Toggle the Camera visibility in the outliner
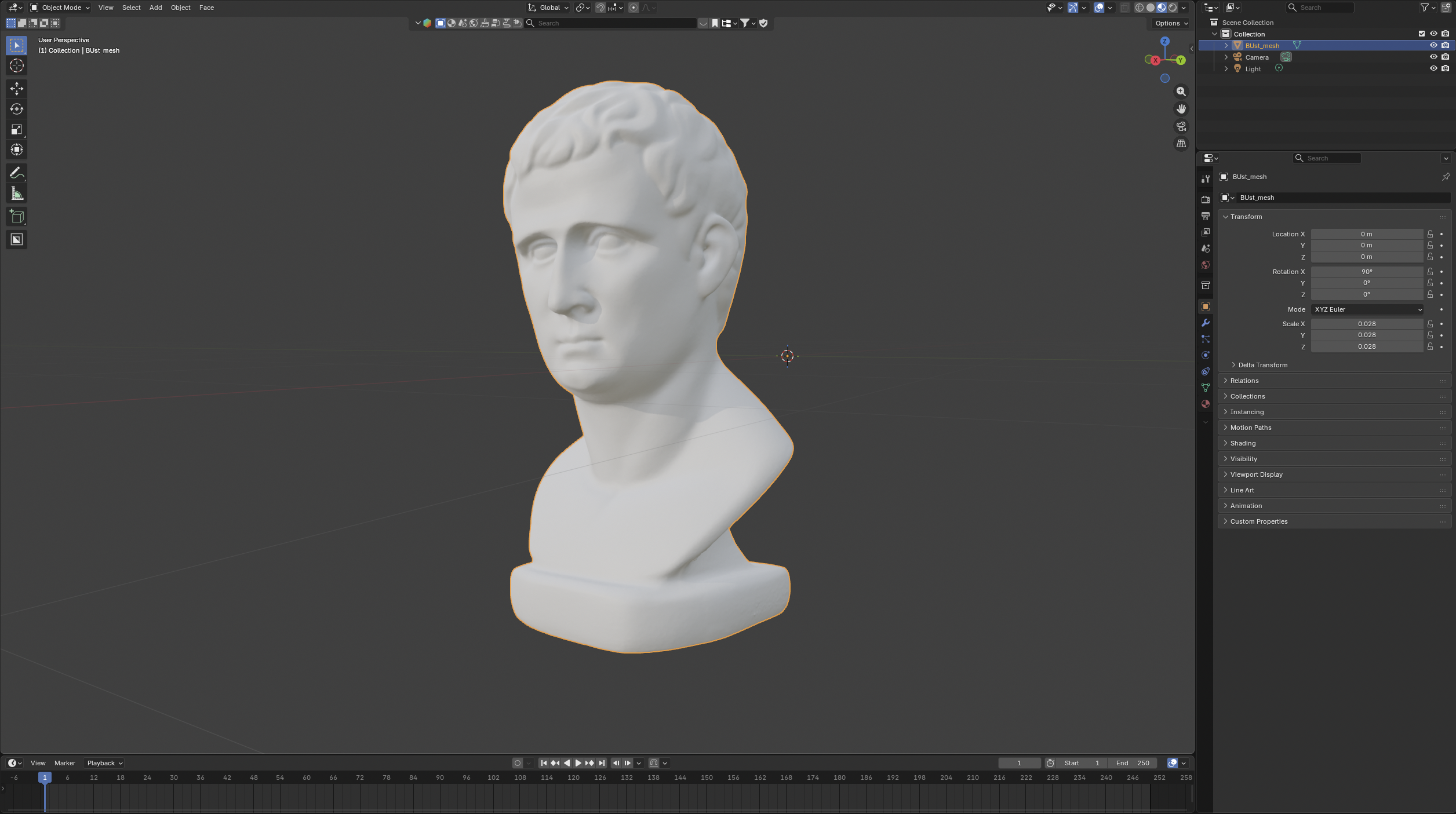1456x814 pixels. click(x=1433, y=57)
